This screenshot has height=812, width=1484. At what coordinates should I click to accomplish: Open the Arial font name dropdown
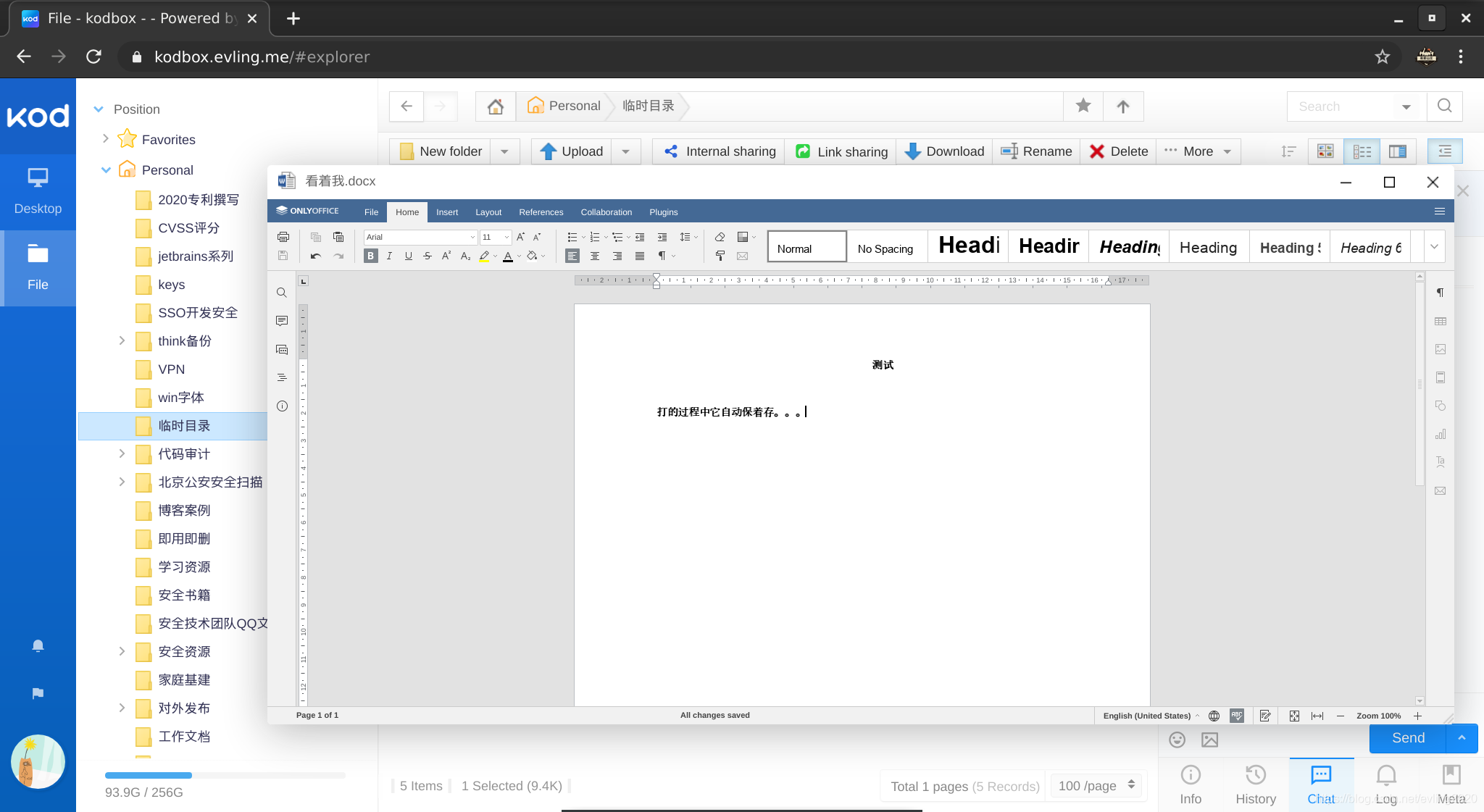[472, 237]
